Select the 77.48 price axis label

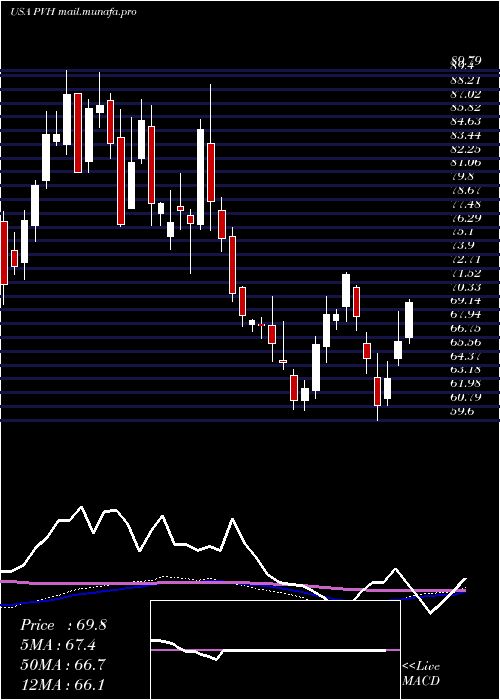465,204
